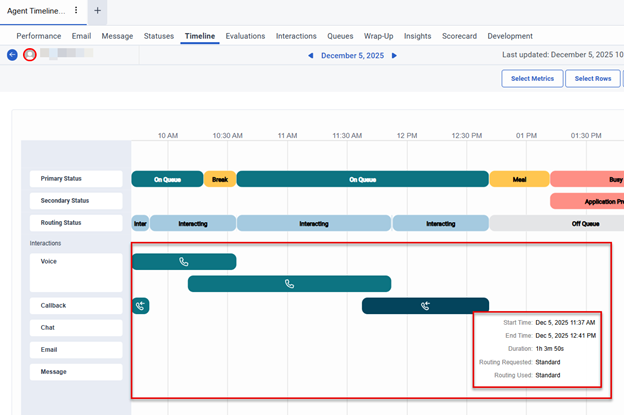Click the second voice call phone icon
624x415 pixels.
(x=289, y=284)
